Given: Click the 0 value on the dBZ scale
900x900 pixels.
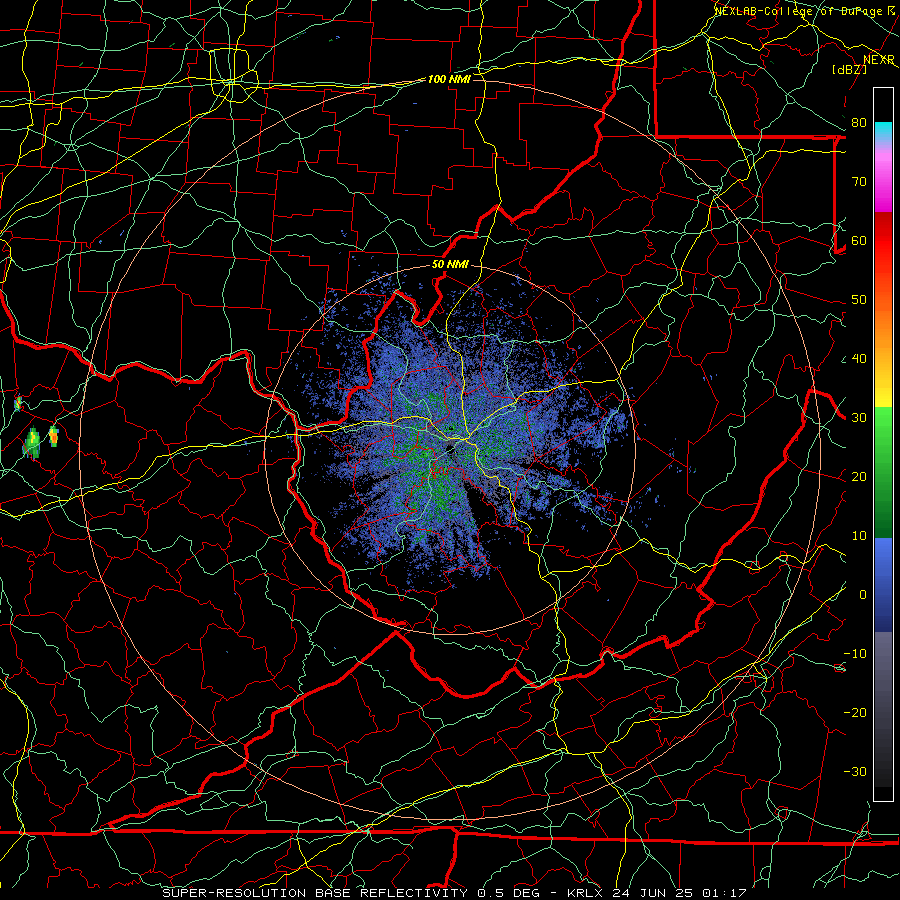Looking at the screenshot, I should (863, 595).
